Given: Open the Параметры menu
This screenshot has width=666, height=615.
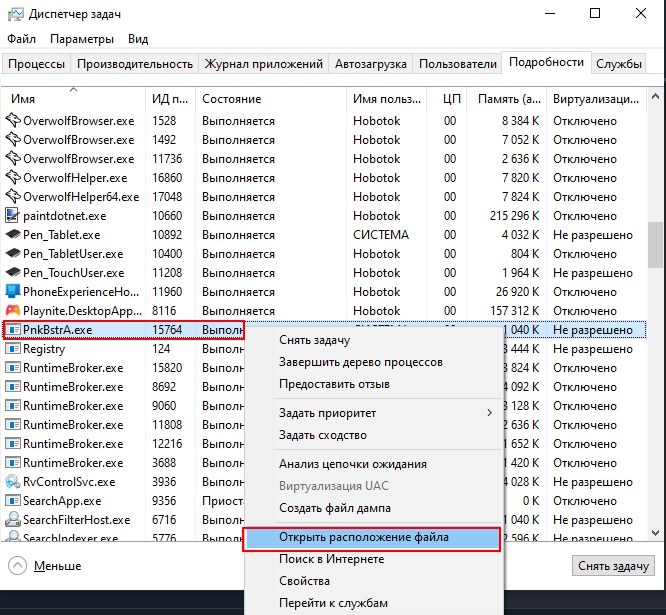Looking at the screenshot, I should (x=82, y=39).
